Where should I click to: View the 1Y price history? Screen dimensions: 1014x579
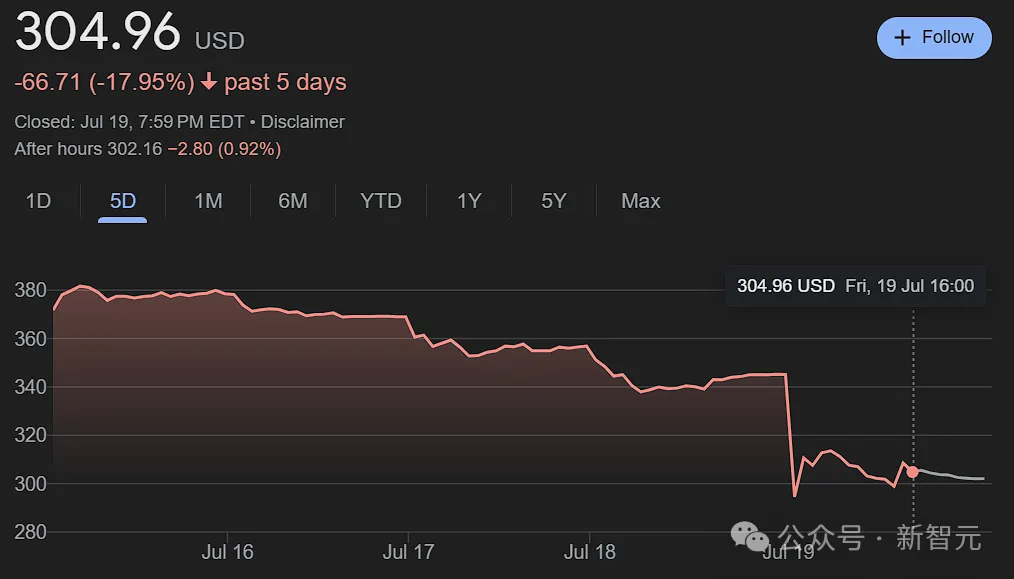coord(469,201)
